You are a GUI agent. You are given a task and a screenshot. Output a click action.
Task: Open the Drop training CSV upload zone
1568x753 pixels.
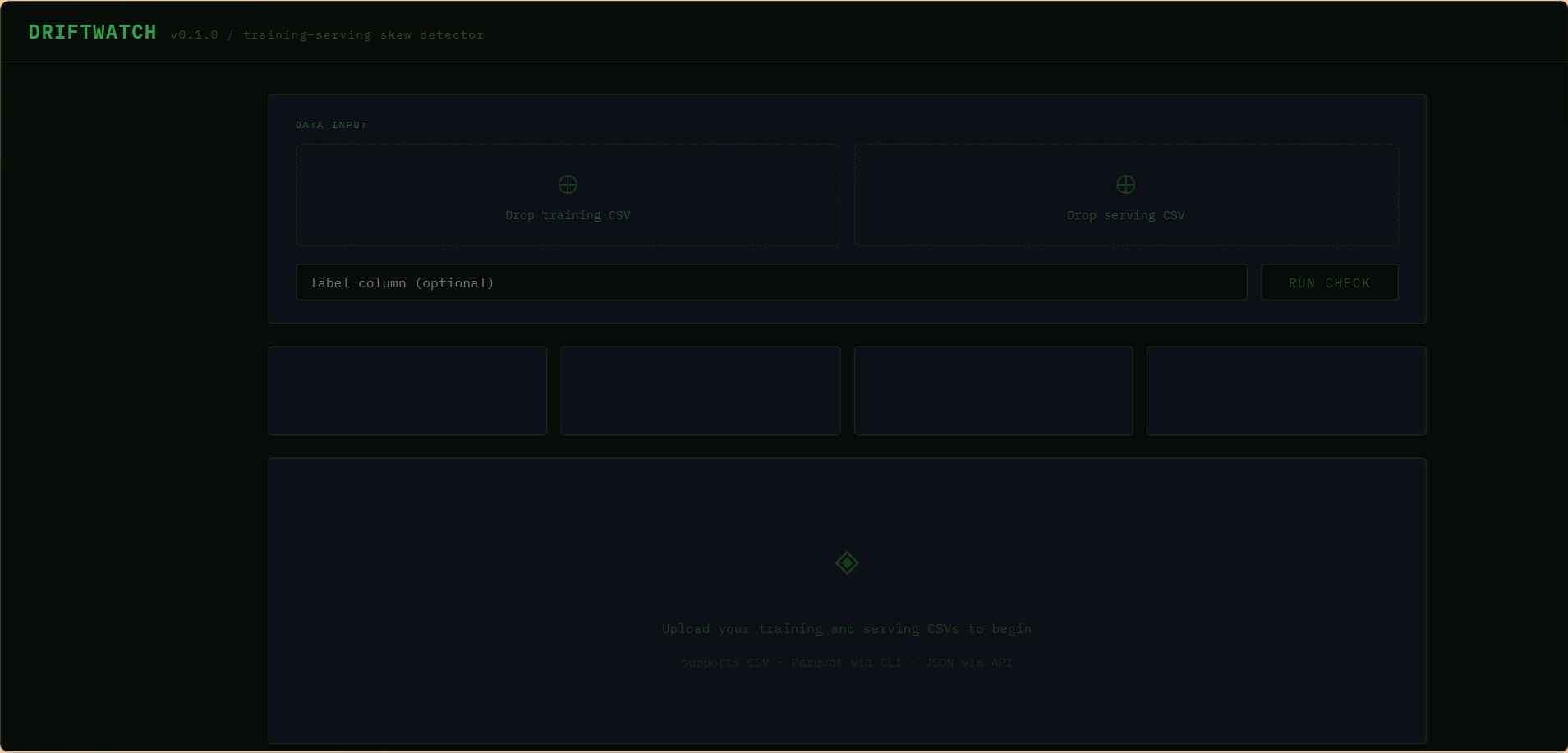pyautogui.click(x=568, y=195)
